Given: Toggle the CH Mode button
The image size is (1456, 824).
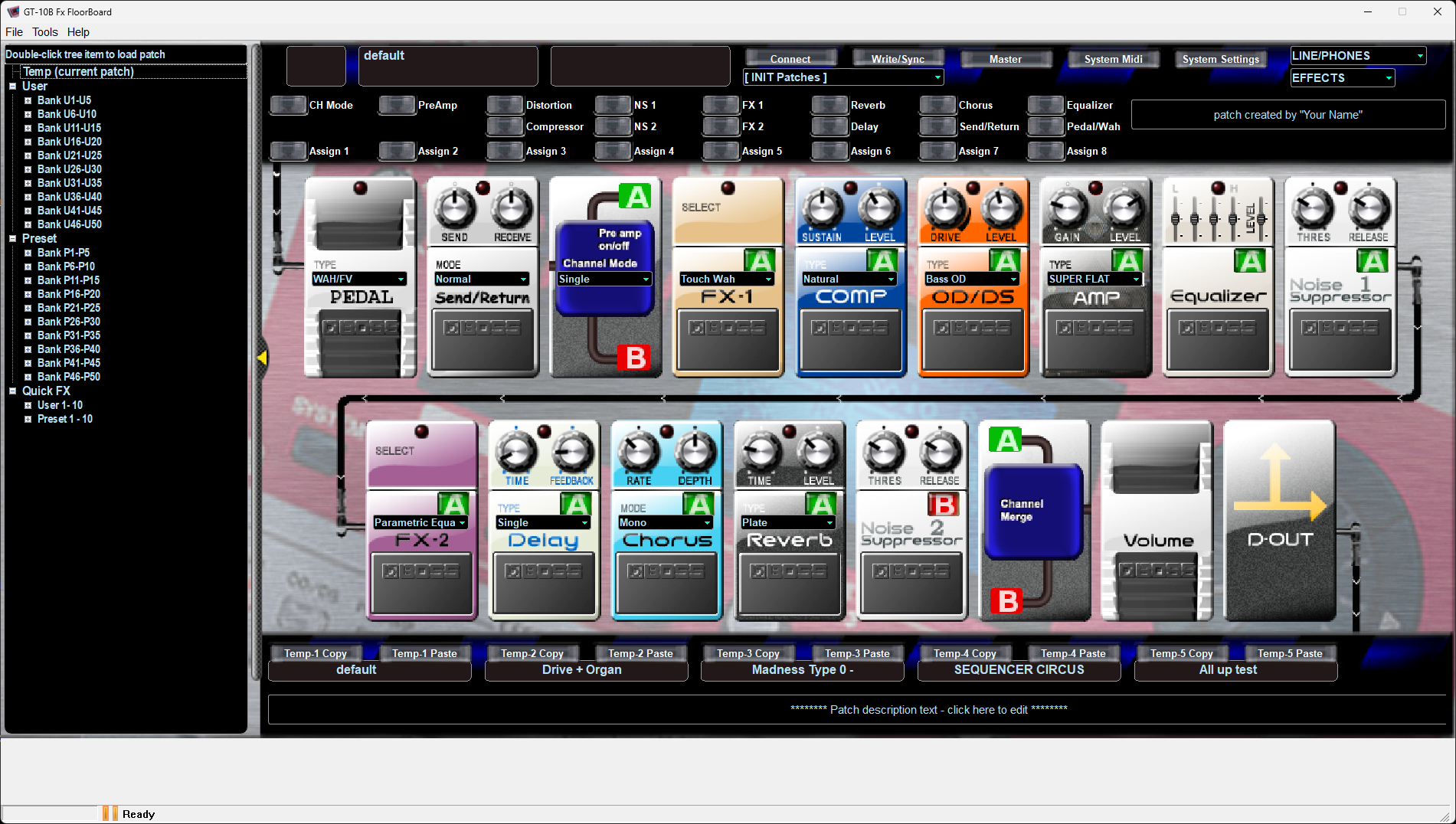Looking at the screenshot, I should [288, 105].
